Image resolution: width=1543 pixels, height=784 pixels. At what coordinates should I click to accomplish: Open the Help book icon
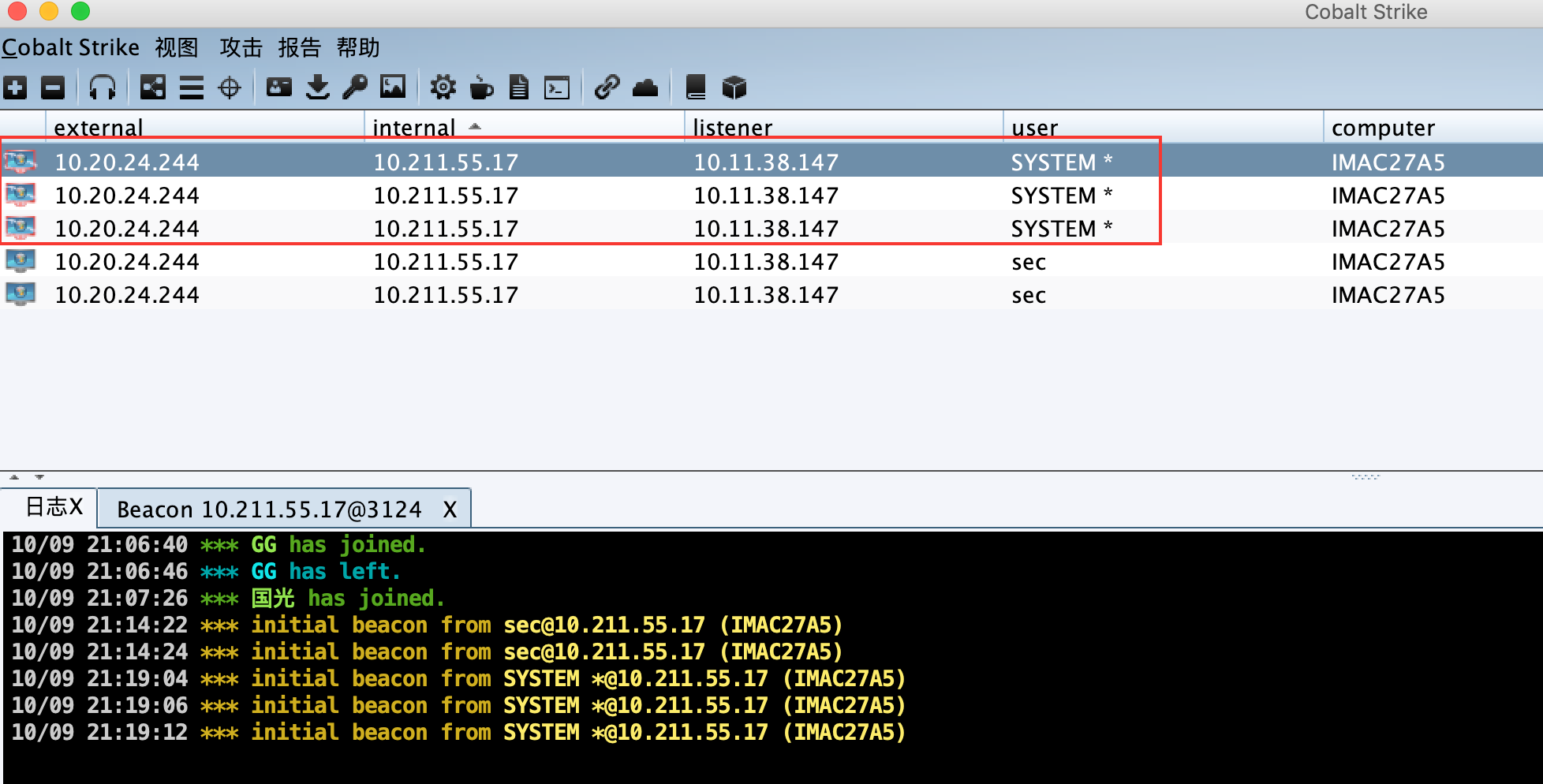[696, 88]
